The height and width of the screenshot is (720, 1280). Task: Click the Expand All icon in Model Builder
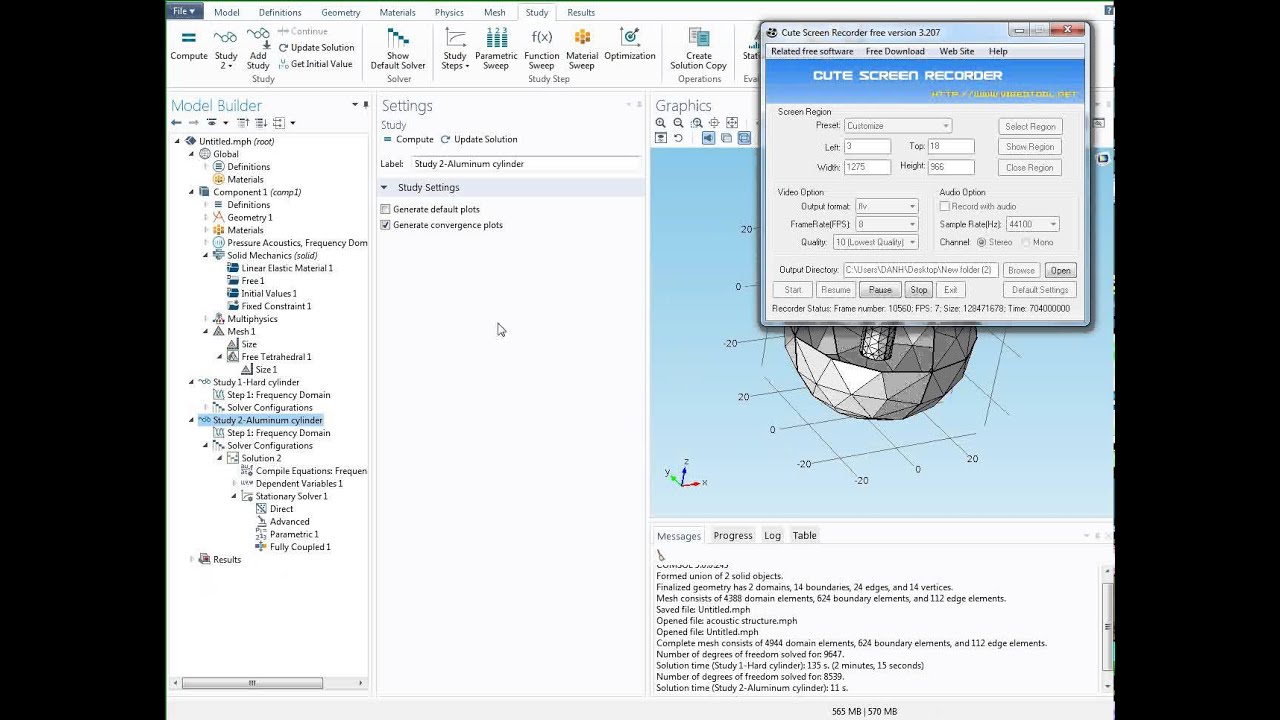pyautogui.click(x=260, y=123)
